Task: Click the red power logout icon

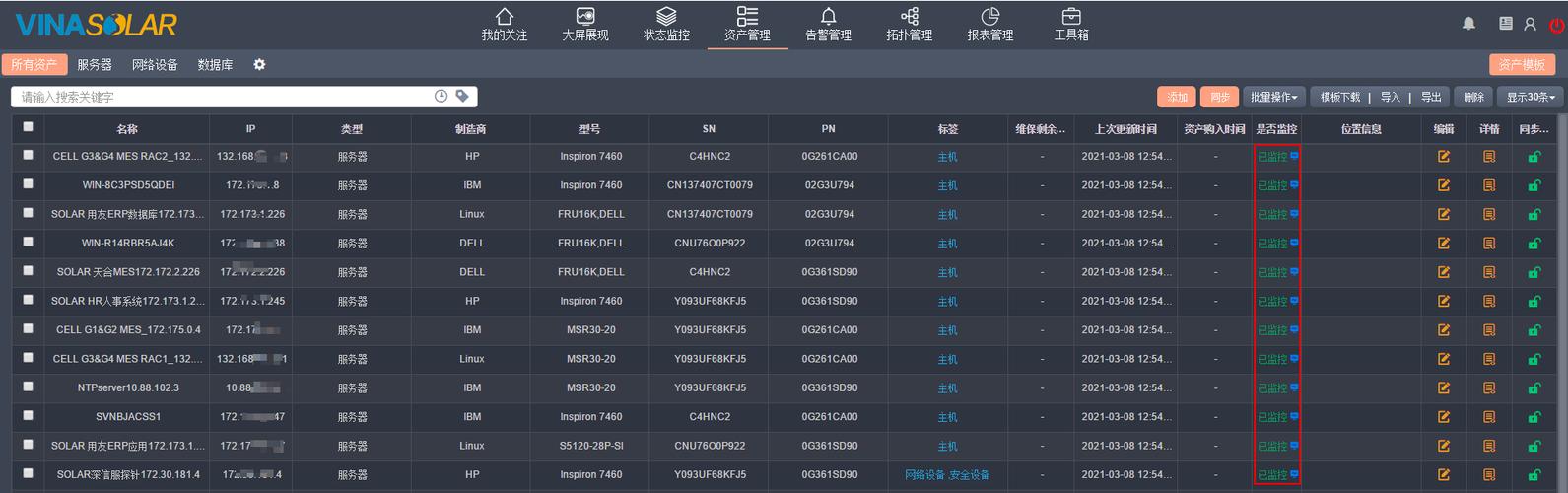Action: (1556, 25)
